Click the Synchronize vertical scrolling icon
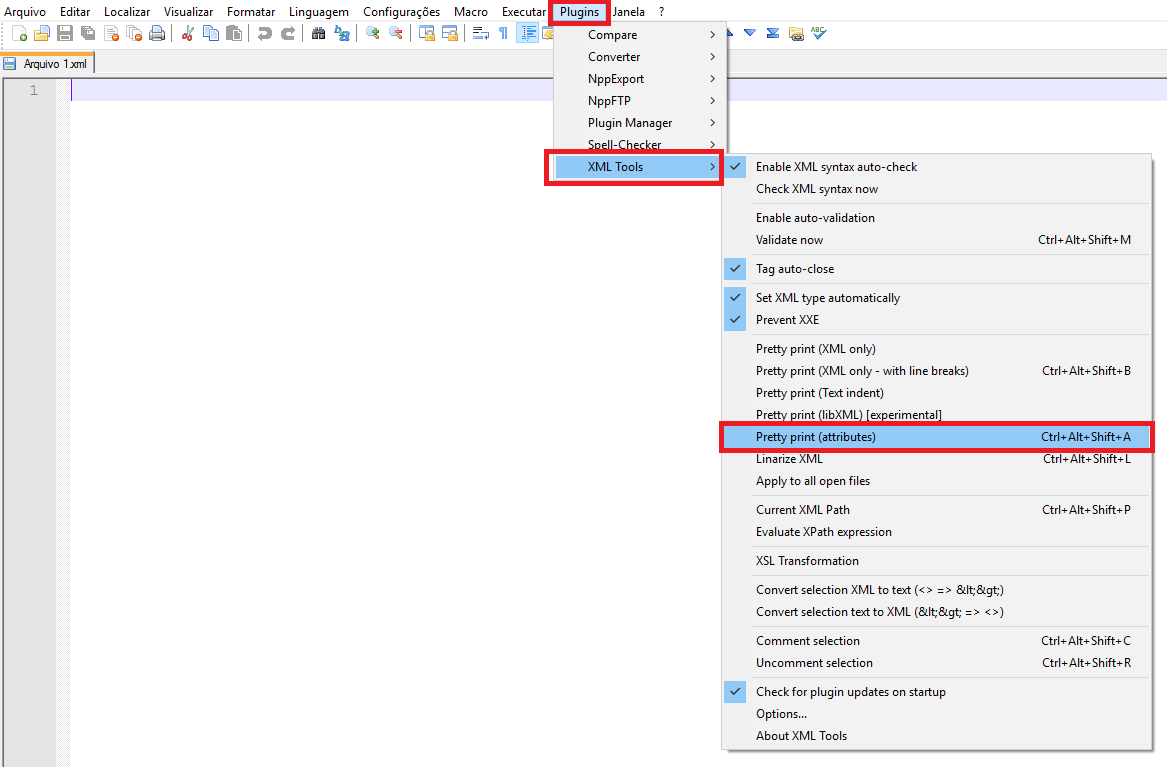Image resolution: width=1167 pixels, height=767 pixels. (426, 33)
